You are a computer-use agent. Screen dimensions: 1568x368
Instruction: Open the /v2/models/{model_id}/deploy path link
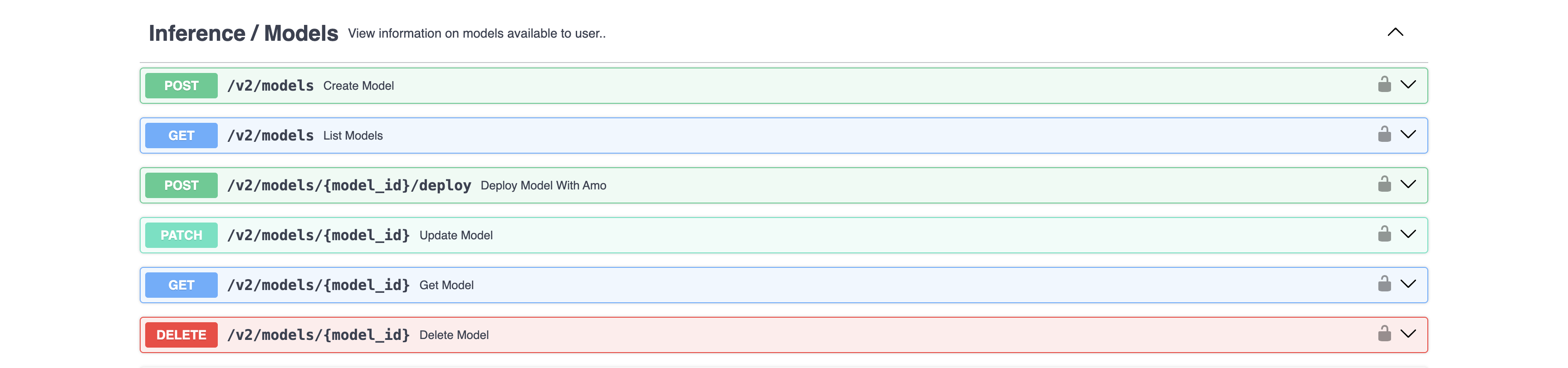pyautogui.click(x=349, y=185)
